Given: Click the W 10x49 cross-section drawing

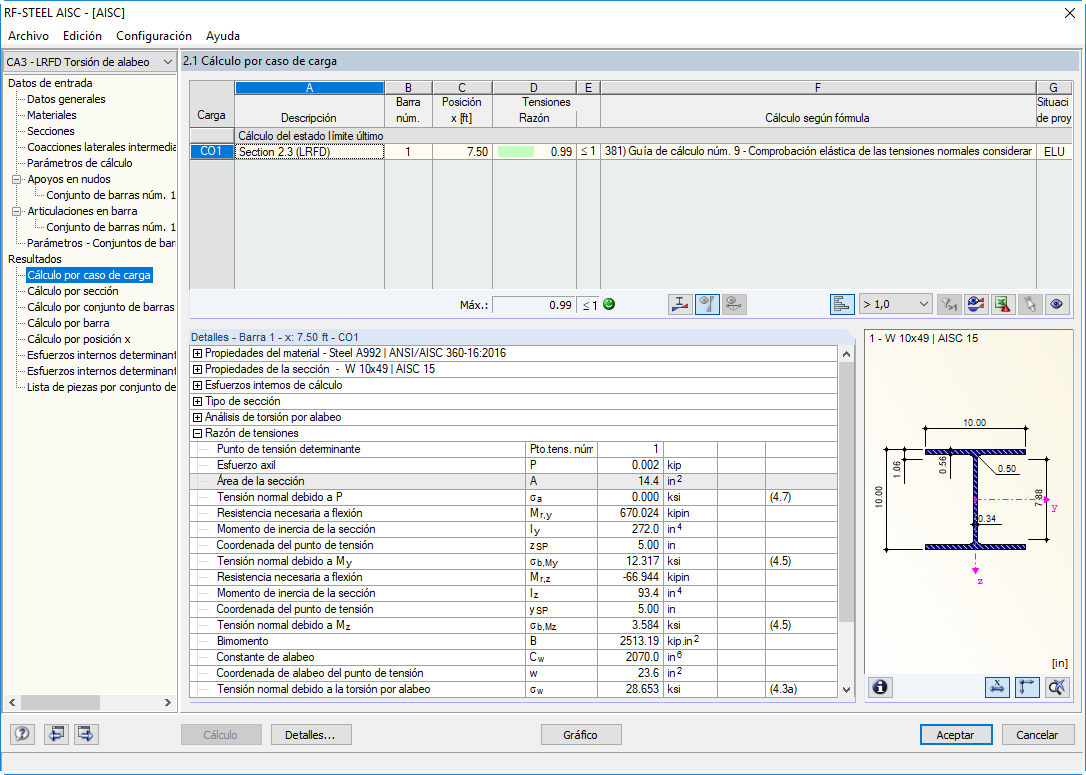Looking at the screenshot, I should pos(973,499).
